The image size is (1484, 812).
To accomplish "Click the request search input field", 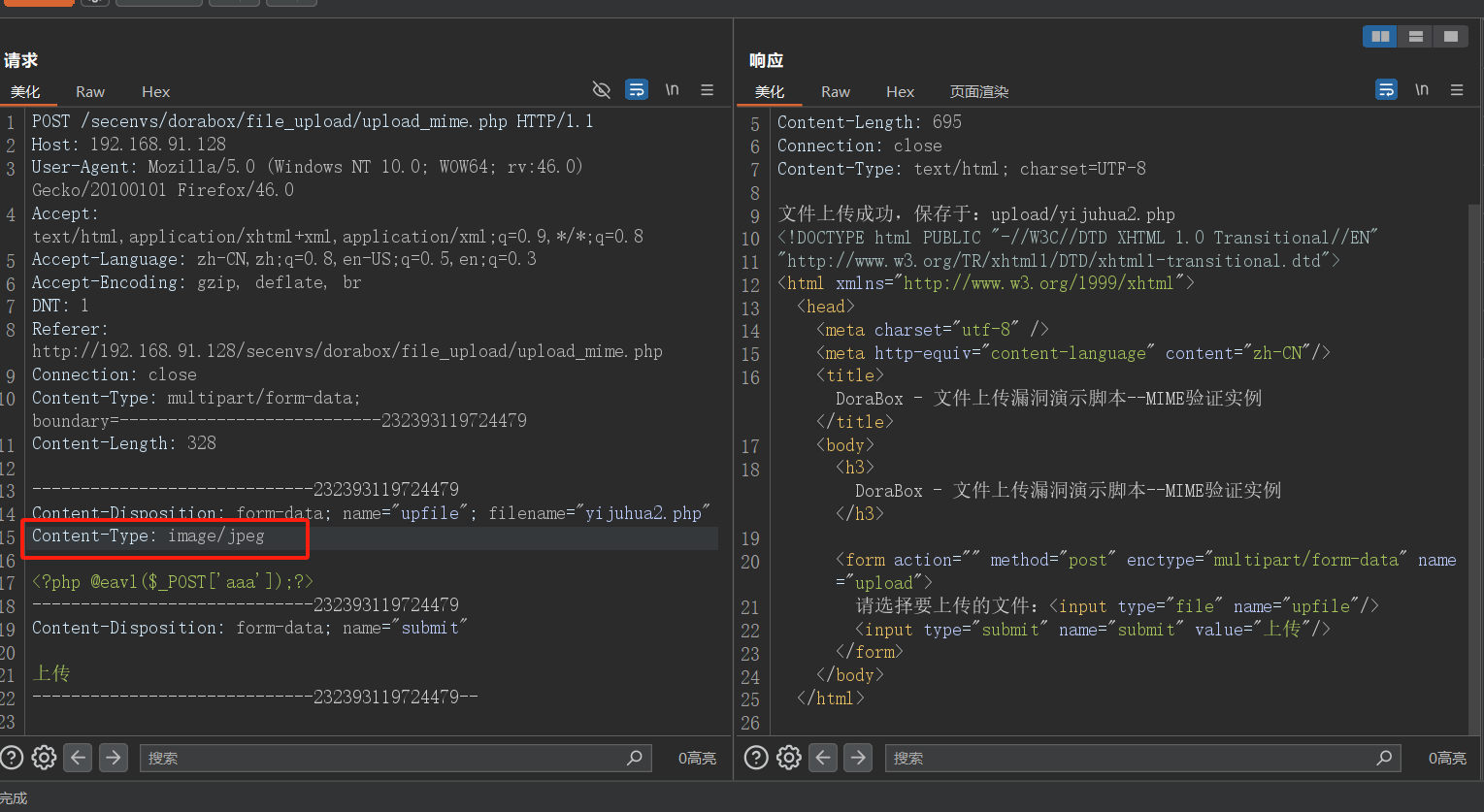I will click(x=395, y=758).
